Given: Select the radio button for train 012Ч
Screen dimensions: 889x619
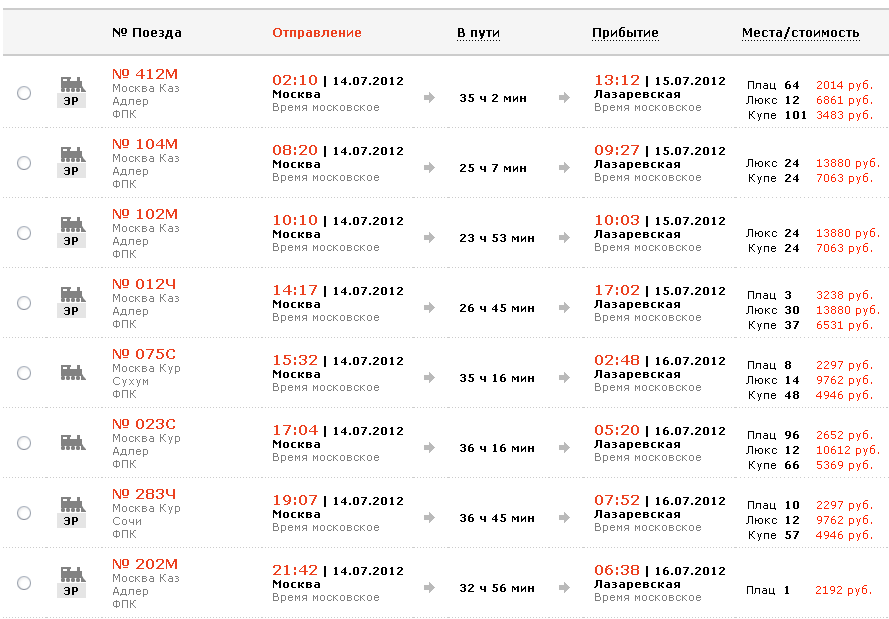Looking at the screenshot, I should click(x=24, y=303).
